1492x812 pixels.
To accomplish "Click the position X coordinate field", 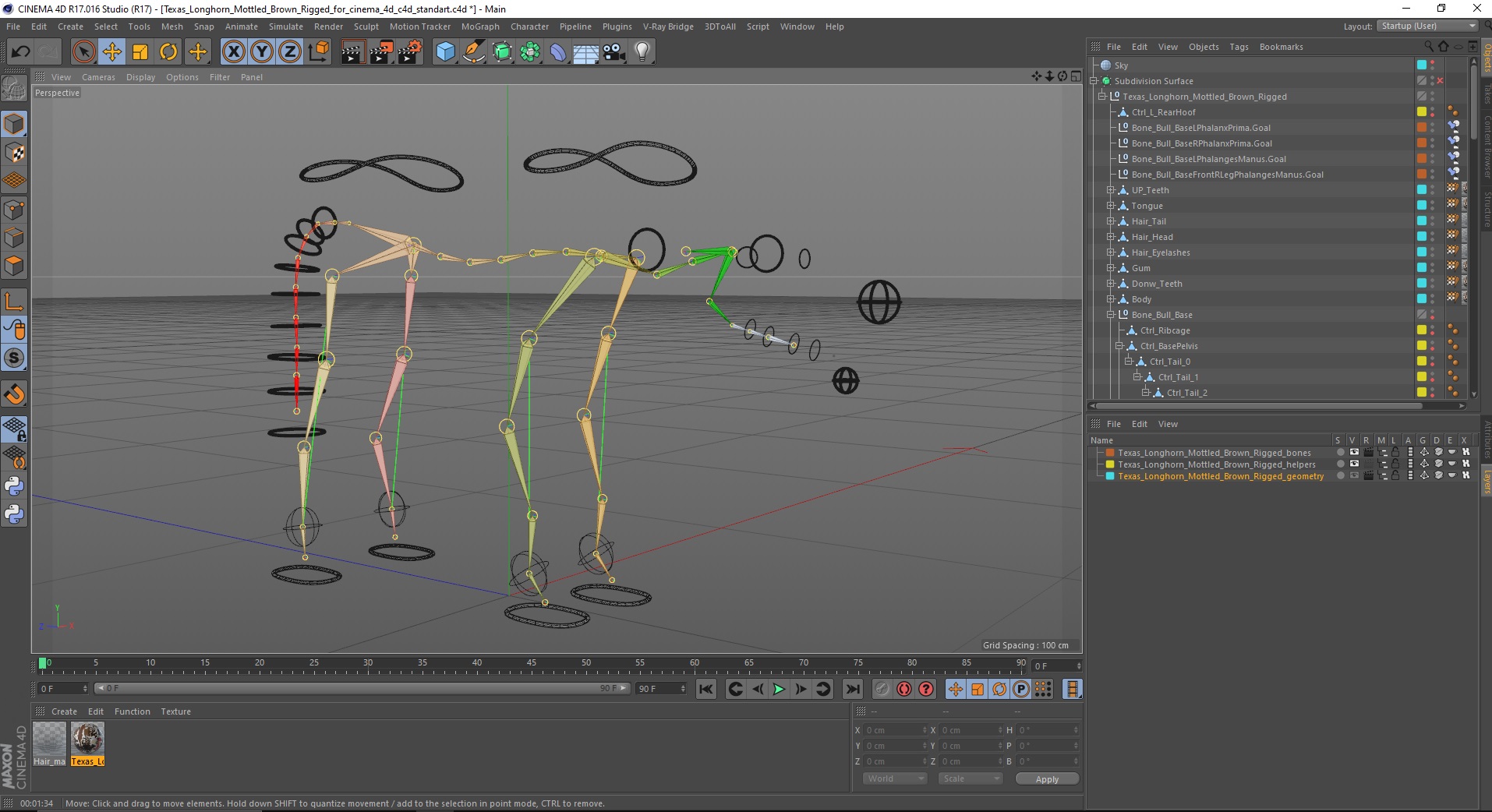I will (x=895, y=730).
